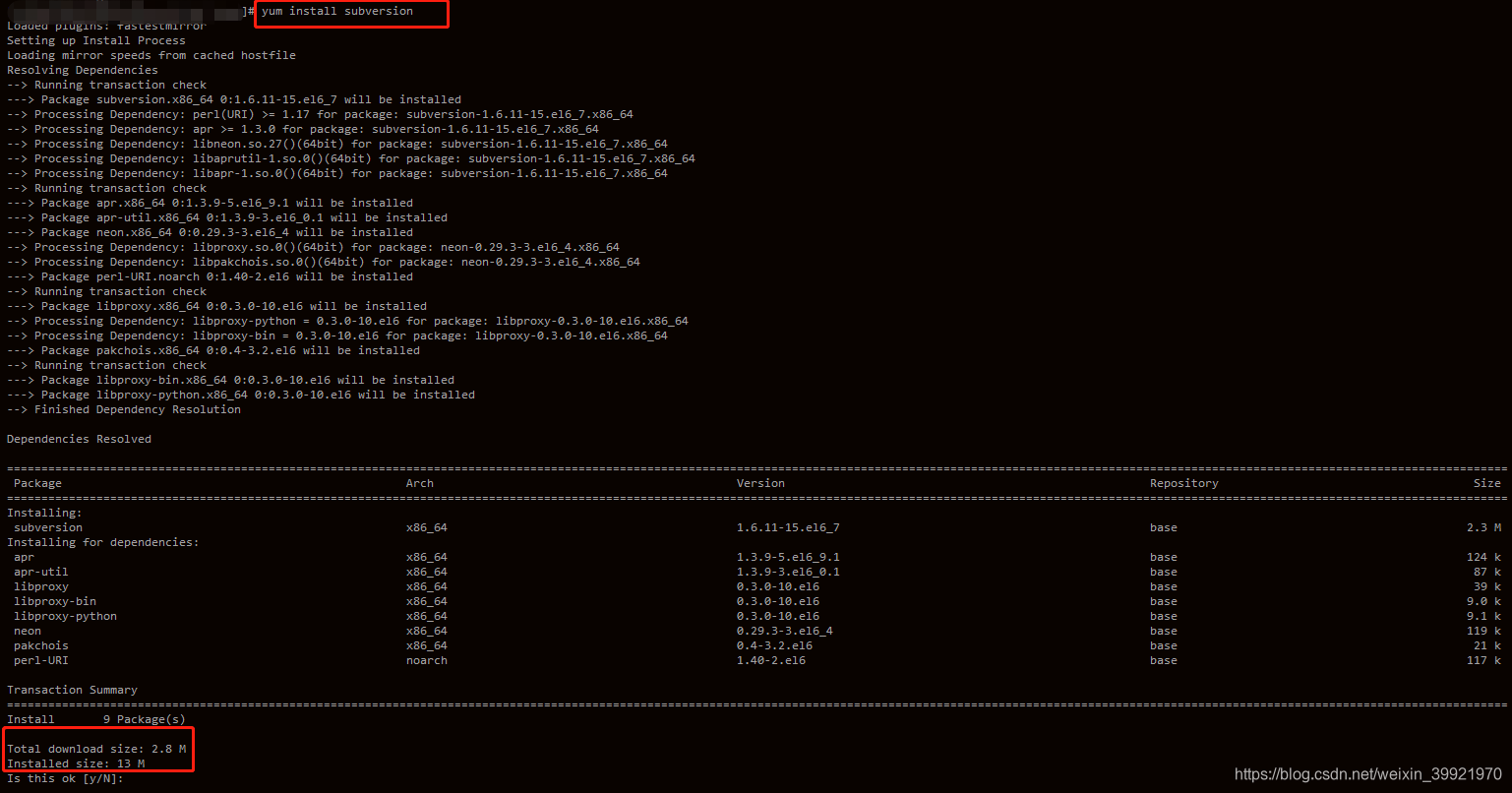Select the 'apr-util' package row name
Image resolution: width=1512 pixels, height=793 pixels.
point(41,572)
